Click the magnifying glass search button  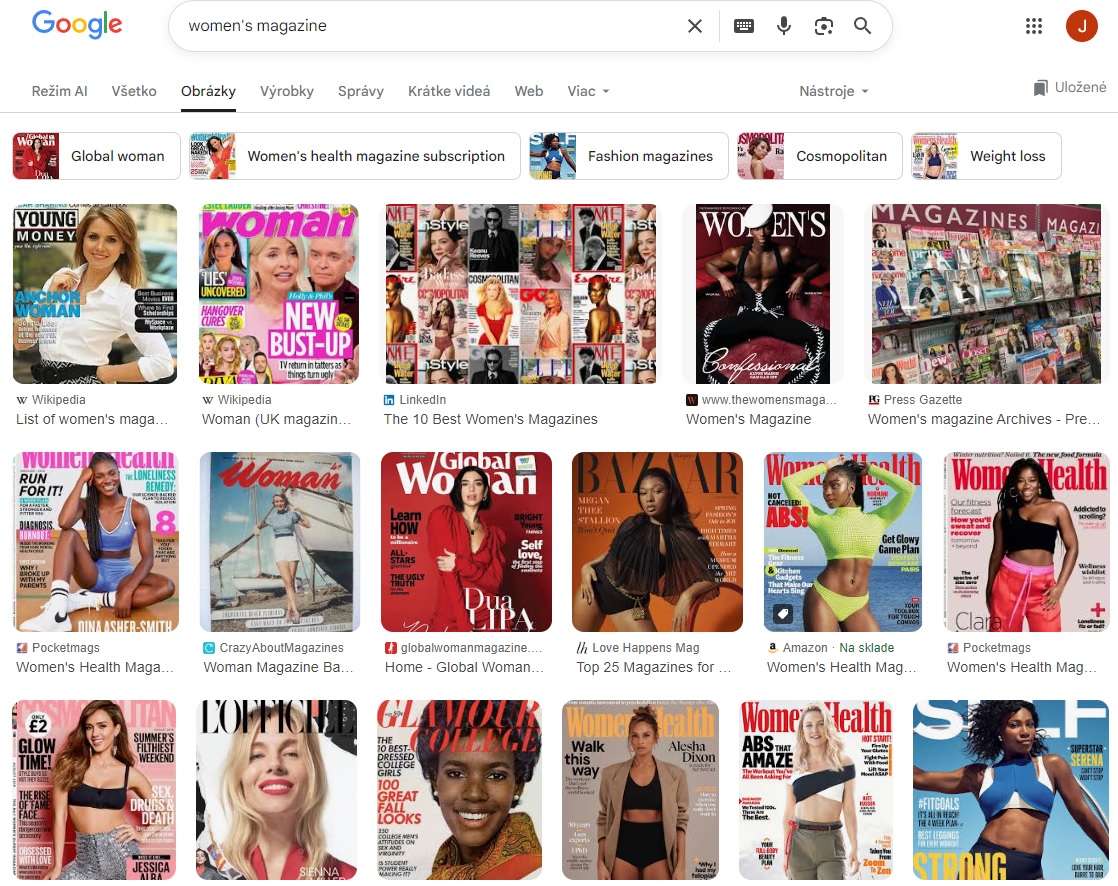coord(863,26)
